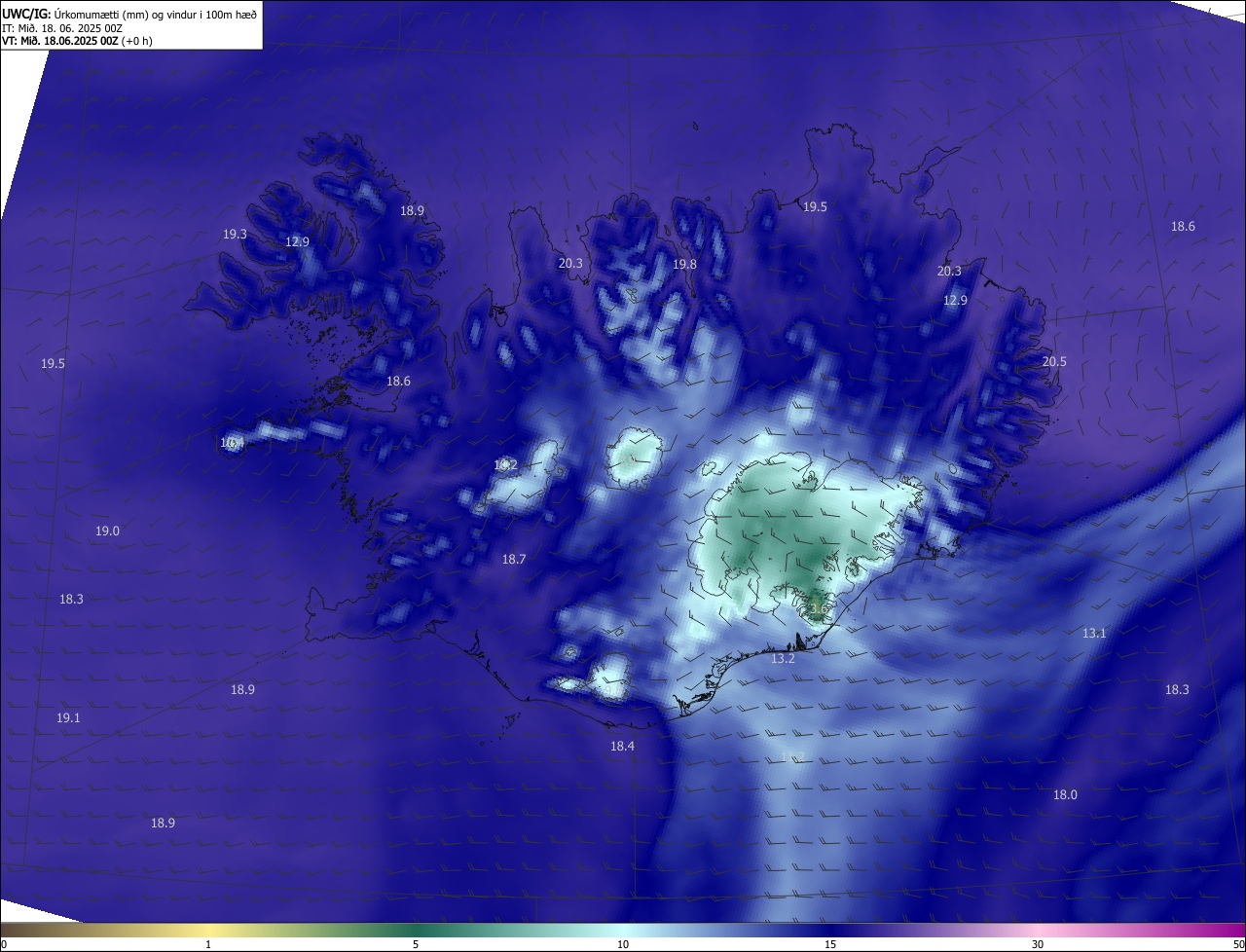
Task: Click the colorbar tick label 10
Action: tap(623, 945)
